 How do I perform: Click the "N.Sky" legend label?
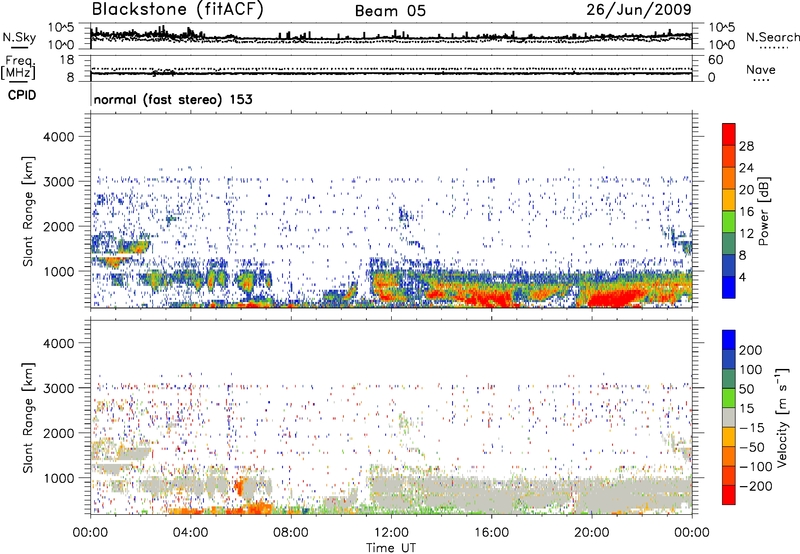(x=19, y=37)
